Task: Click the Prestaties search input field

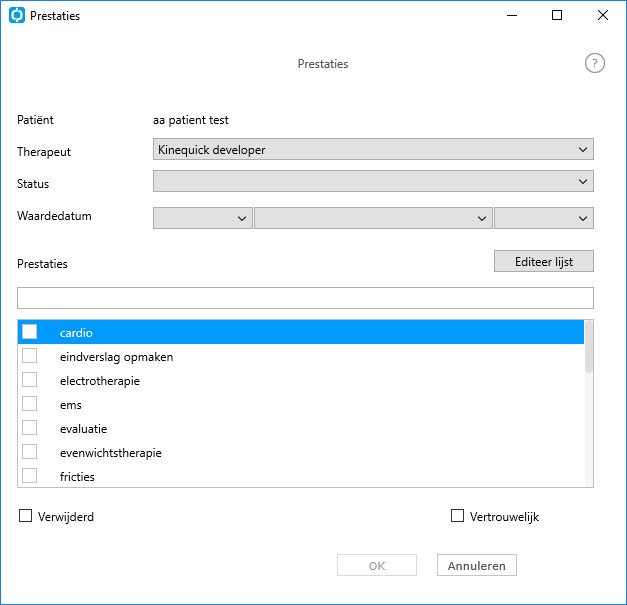Action: pos(305,298)
